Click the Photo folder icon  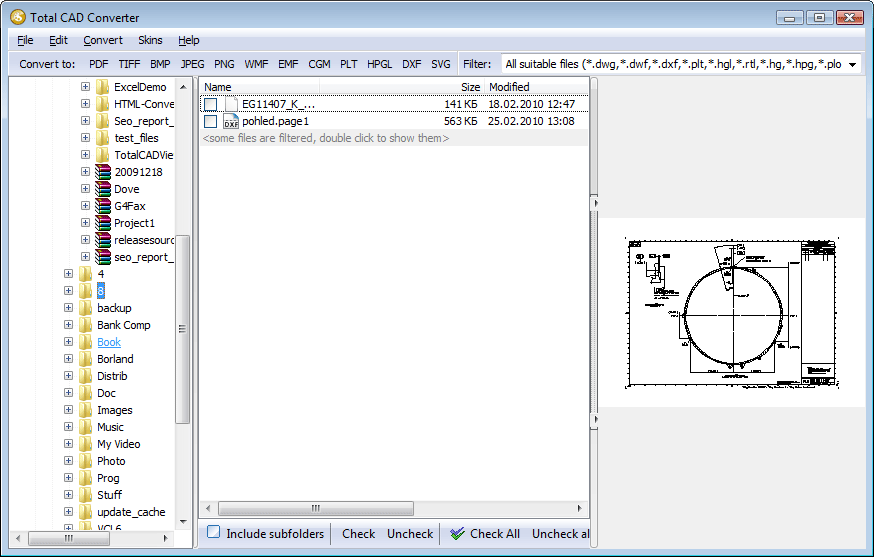(x=86, y=461)
